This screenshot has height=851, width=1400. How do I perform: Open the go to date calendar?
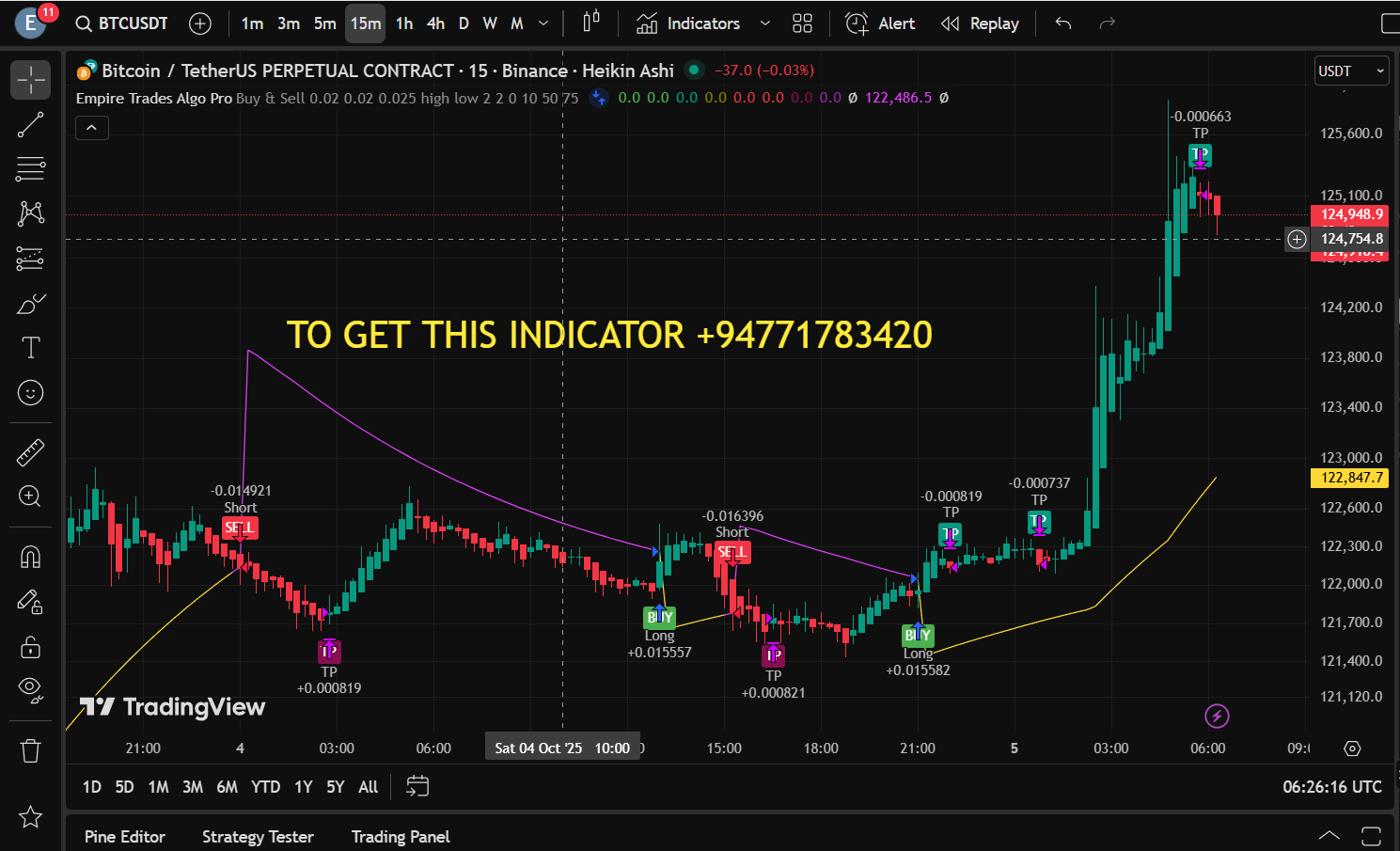pyautogui.click(x=417, y=786)
